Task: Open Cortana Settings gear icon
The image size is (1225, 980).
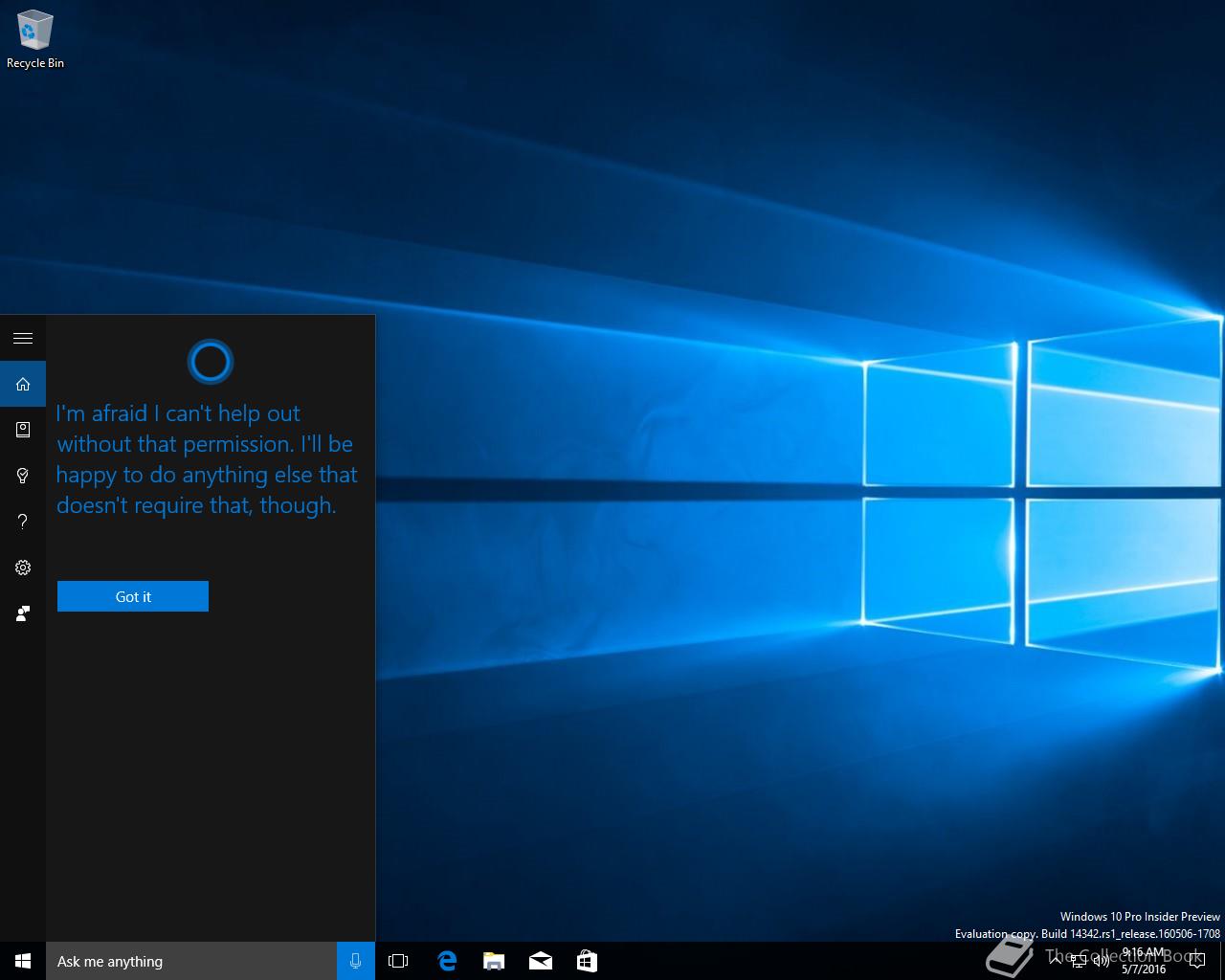Action: [23, 568]
